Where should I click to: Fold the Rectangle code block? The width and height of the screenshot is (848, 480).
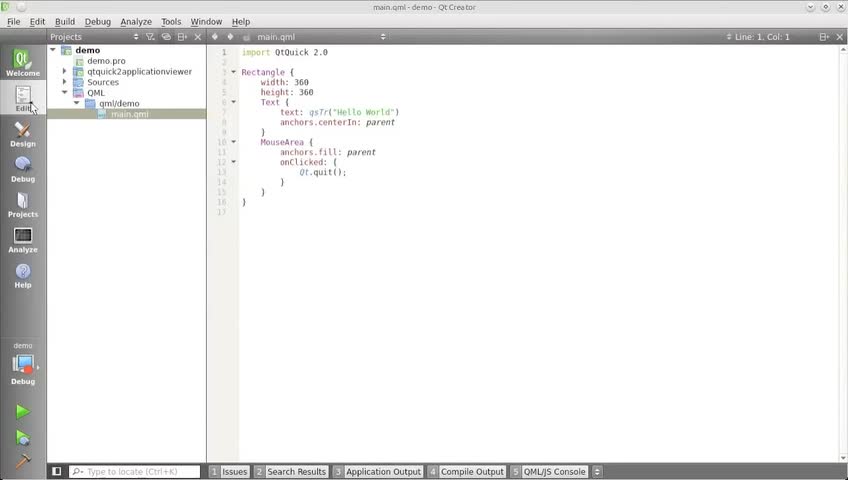pos(234,72)
